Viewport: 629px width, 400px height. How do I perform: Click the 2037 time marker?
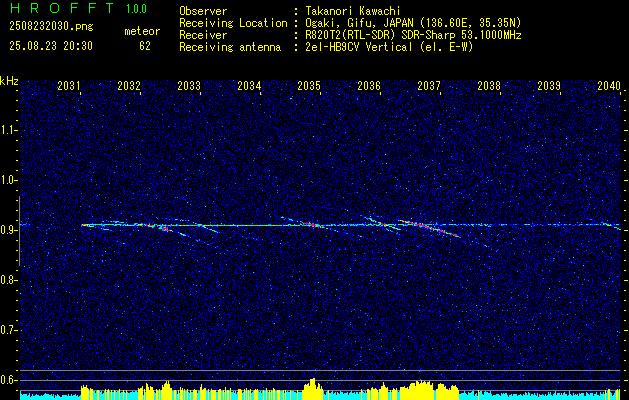(429, 85)
